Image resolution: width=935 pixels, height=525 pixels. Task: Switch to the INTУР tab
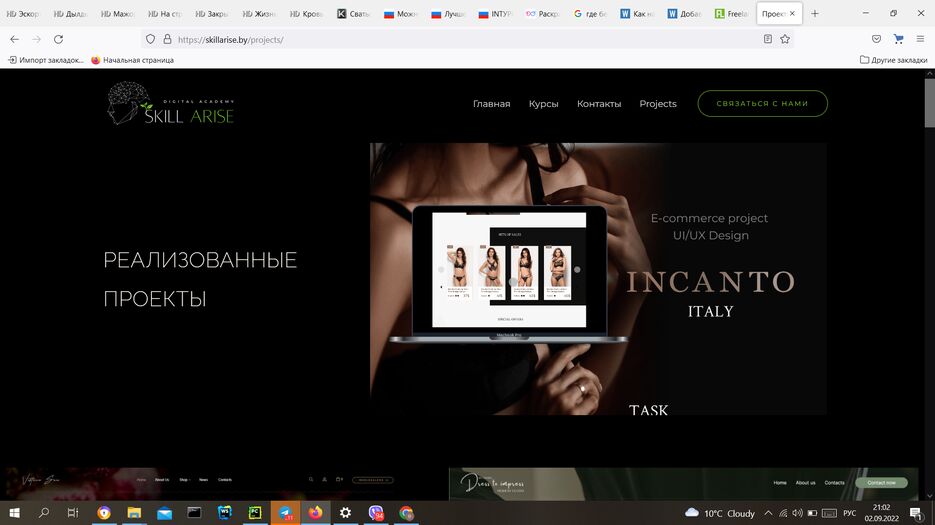(496, 13)
